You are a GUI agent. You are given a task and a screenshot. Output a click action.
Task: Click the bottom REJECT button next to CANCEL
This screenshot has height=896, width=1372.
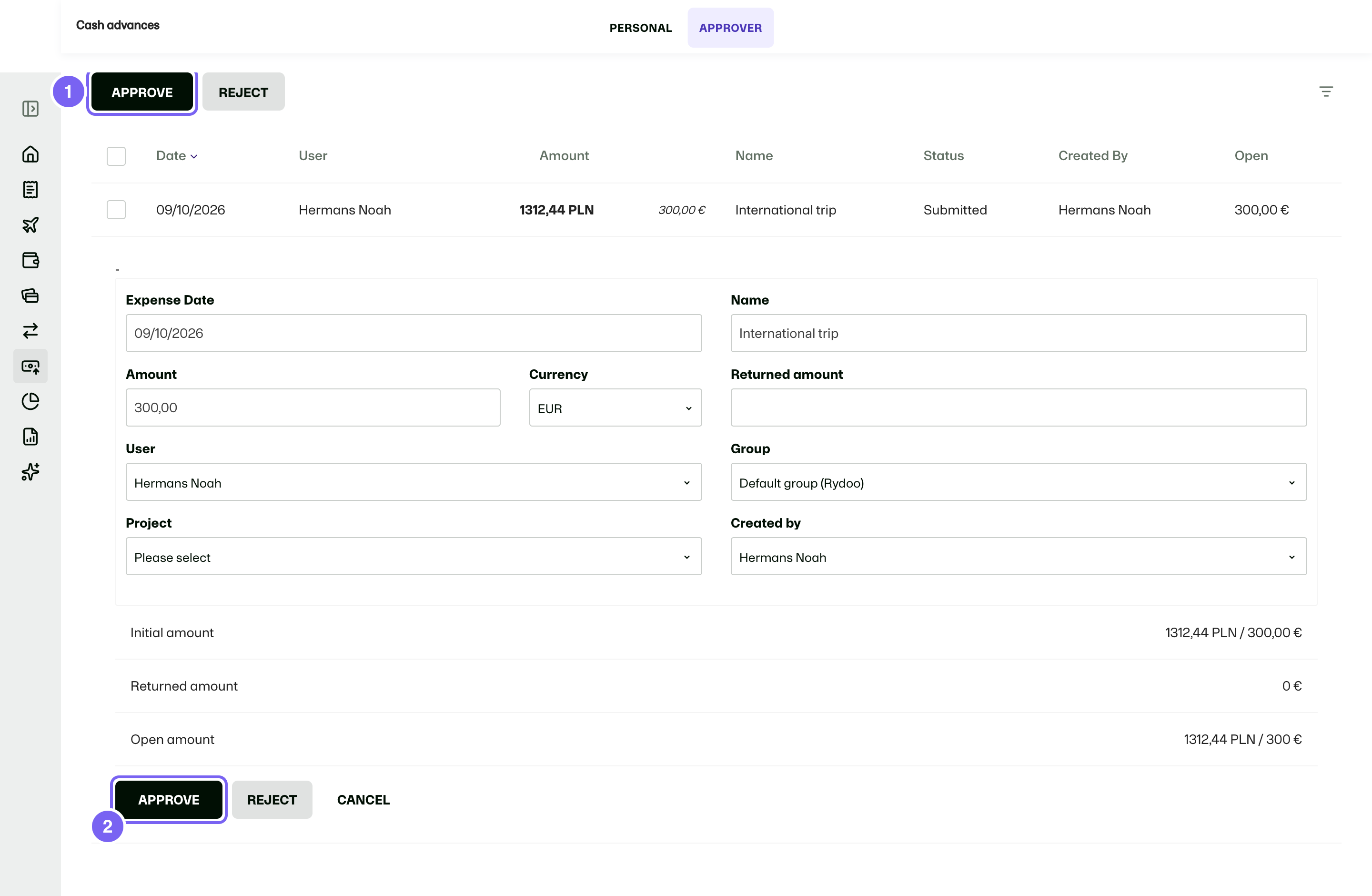(272, 800)
